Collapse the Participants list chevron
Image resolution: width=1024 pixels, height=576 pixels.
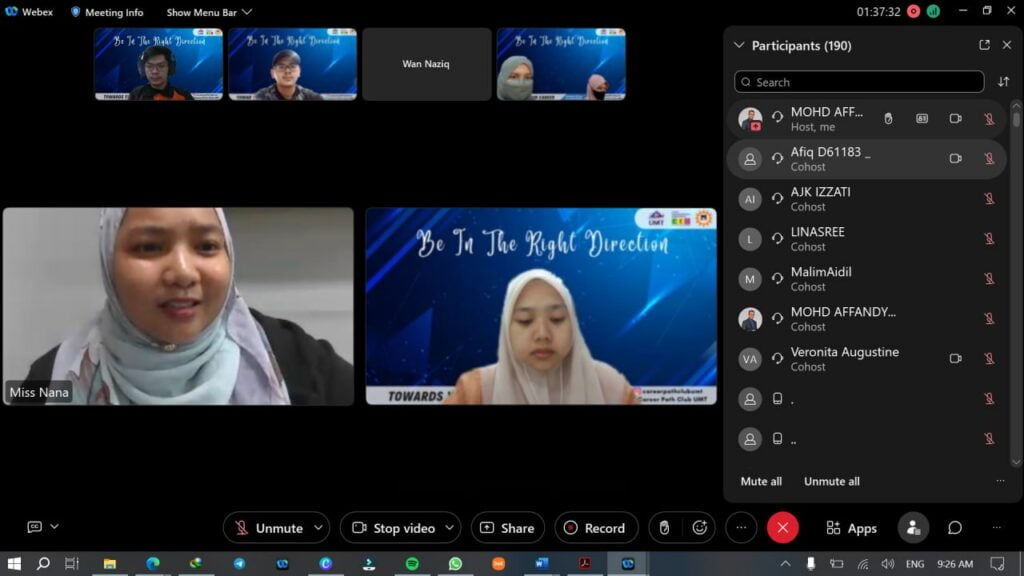739,45
